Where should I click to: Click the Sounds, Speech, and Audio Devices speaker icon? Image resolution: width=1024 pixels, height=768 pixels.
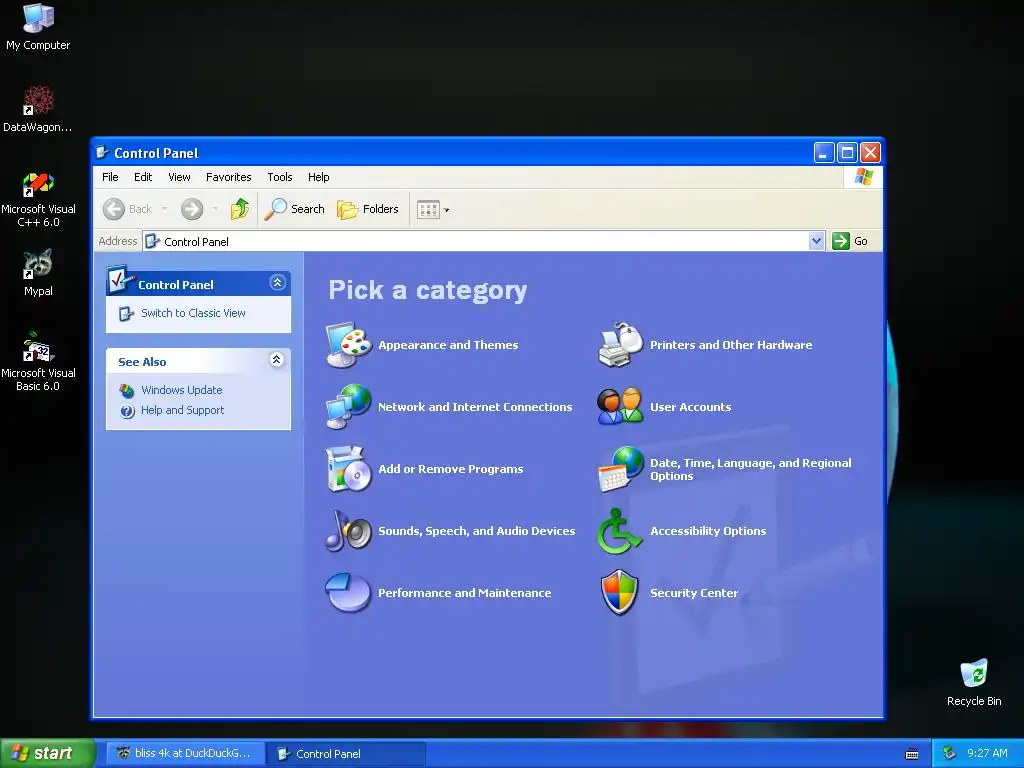(x=348, y=531)
